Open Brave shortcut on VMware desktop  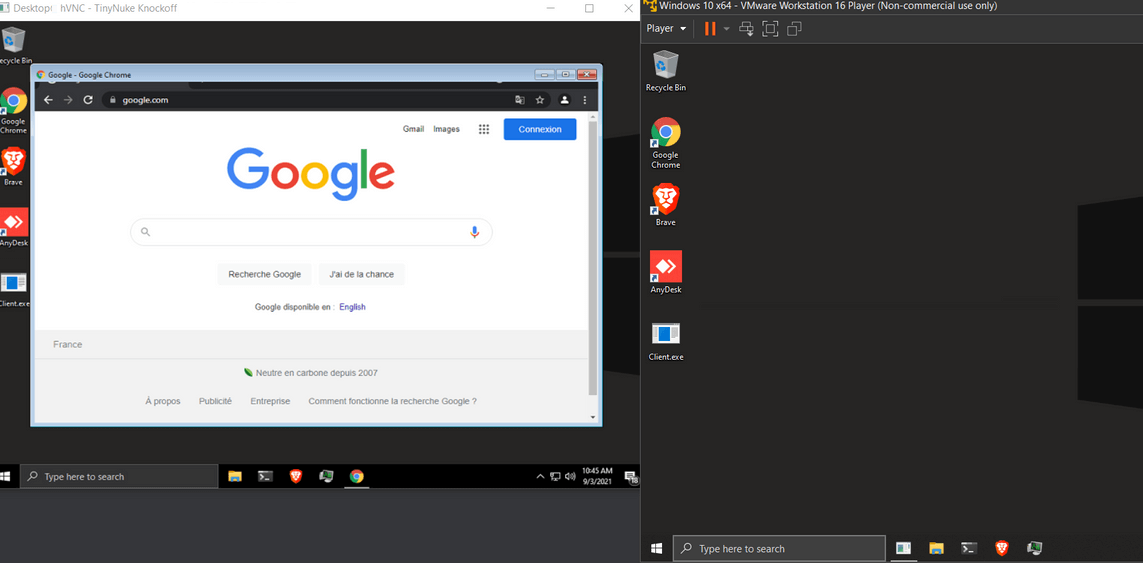[665, 201]
